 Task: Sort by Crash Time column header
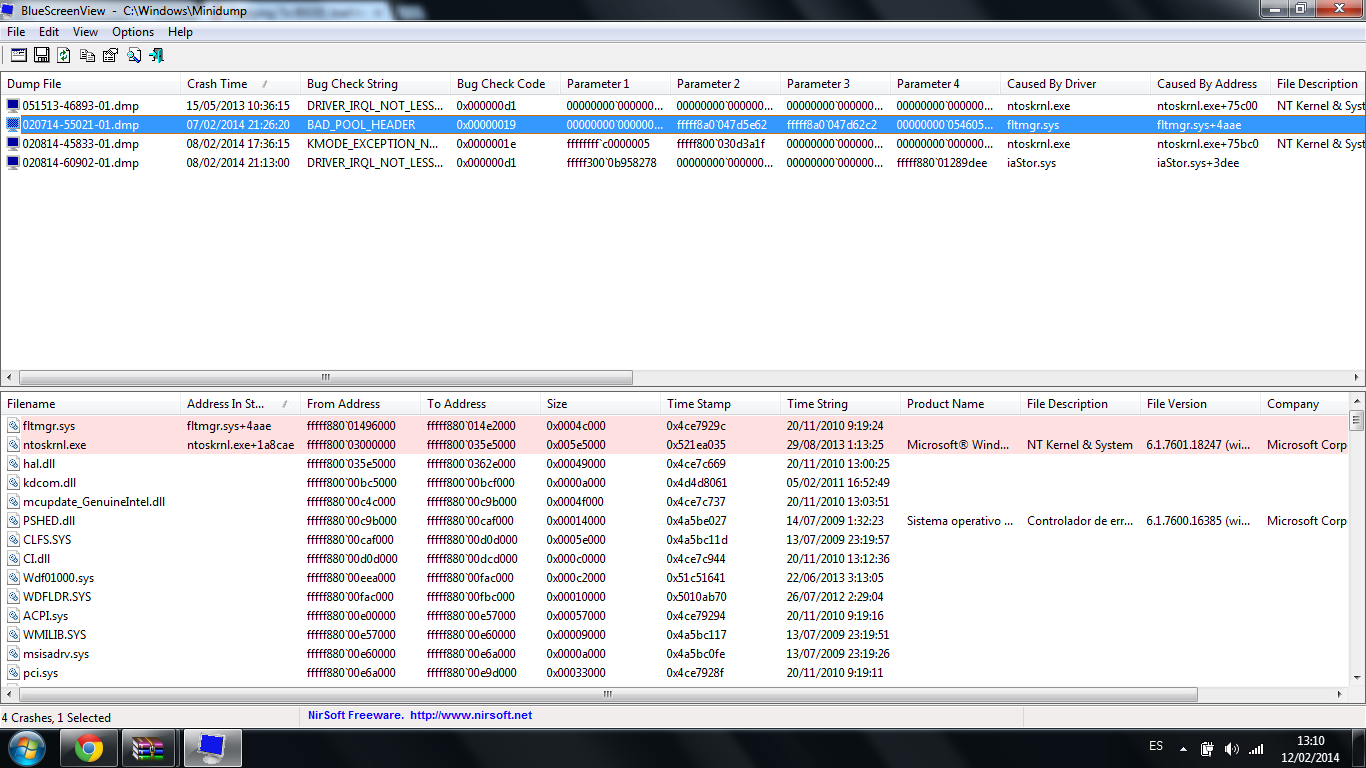coord(241,84)
